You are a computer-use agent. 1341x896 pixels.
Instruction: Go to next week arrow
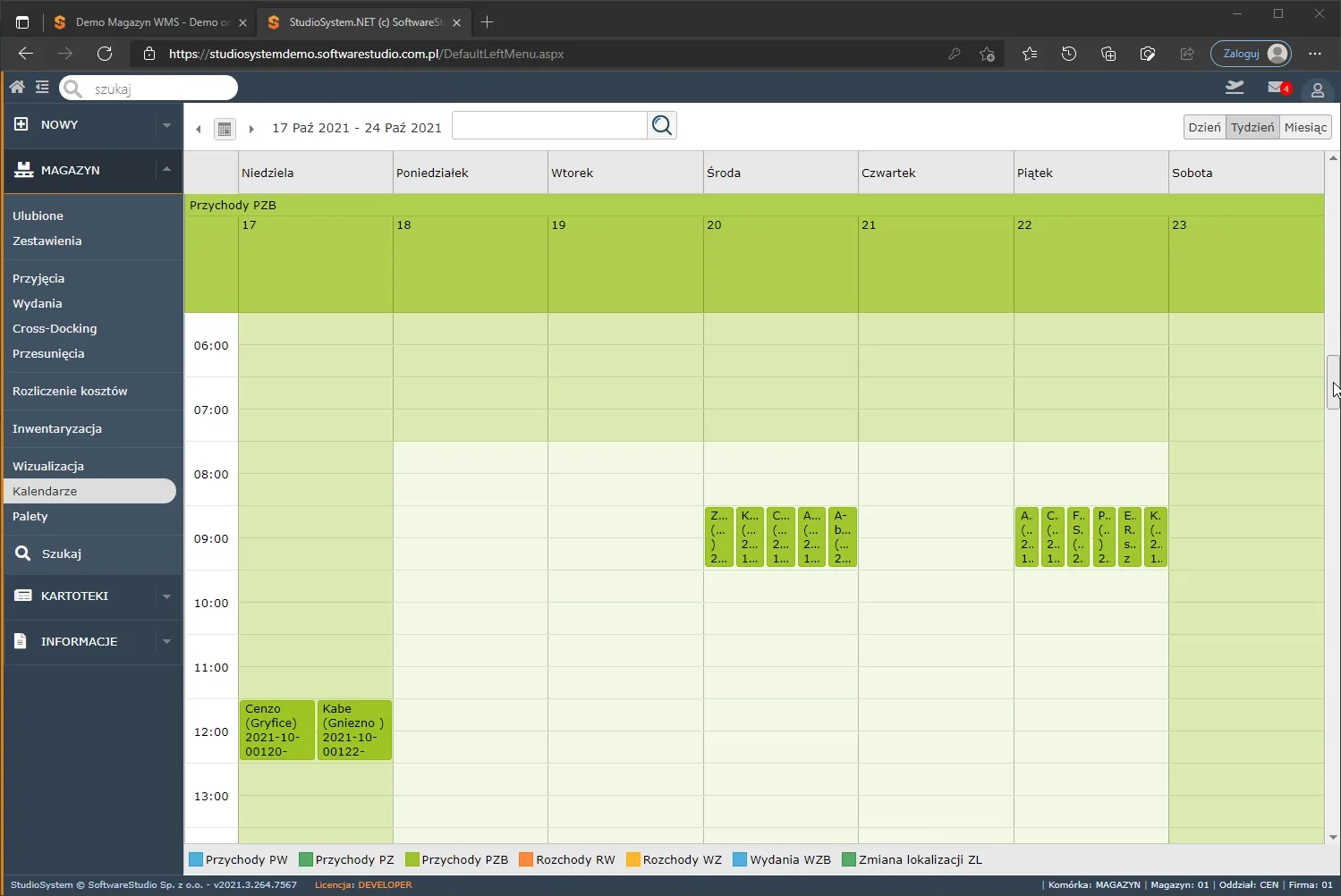251,129
